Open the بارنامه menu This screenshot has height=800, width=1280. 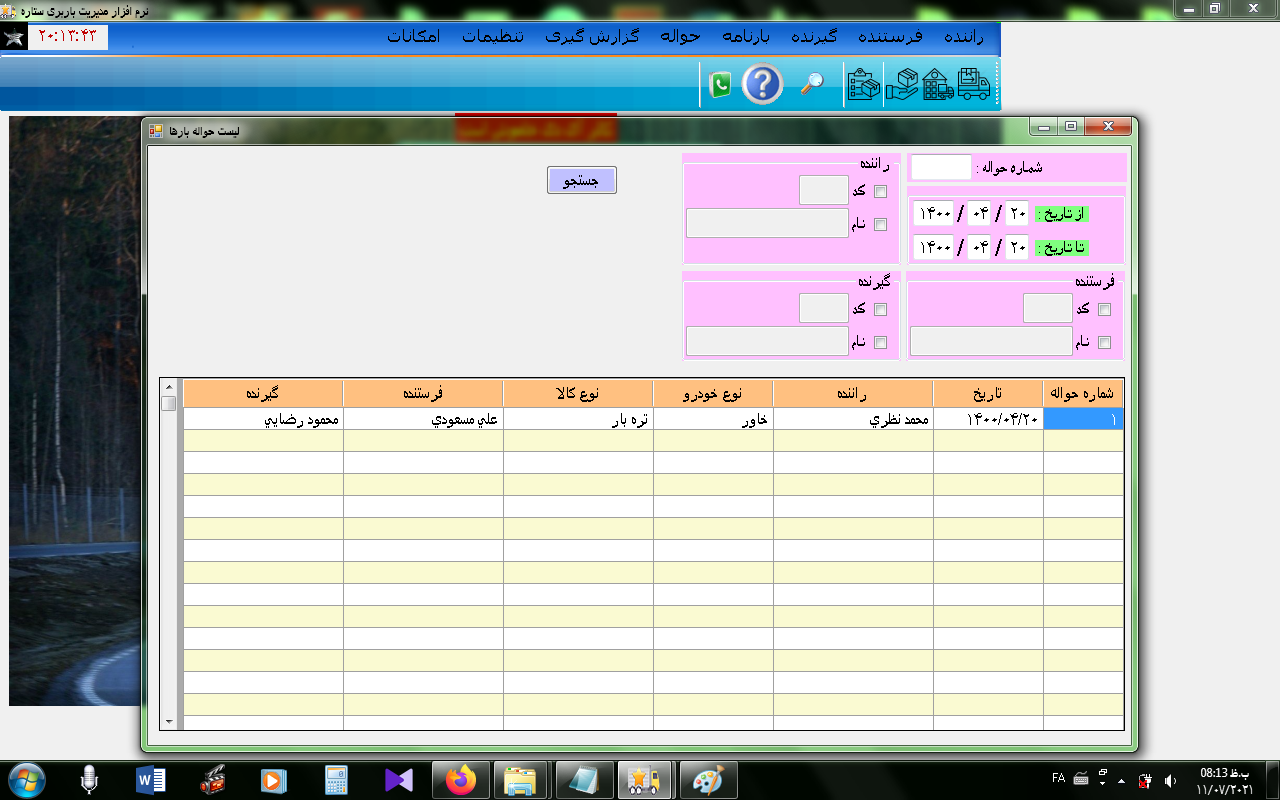[746, 37]
